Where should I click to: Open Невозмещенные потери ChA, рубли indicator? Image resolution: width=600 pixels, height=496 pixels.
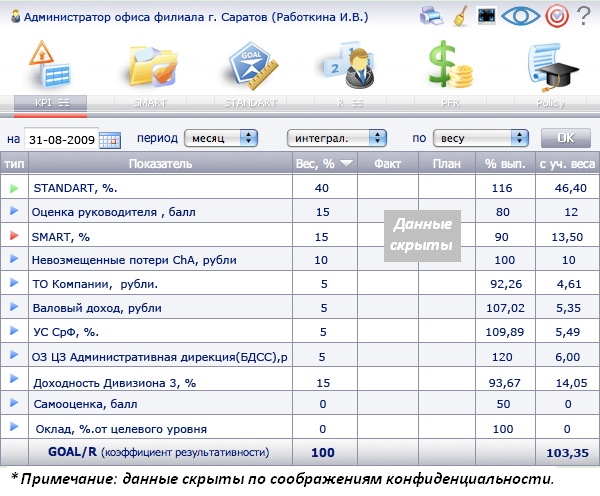[x=134, y=260]
